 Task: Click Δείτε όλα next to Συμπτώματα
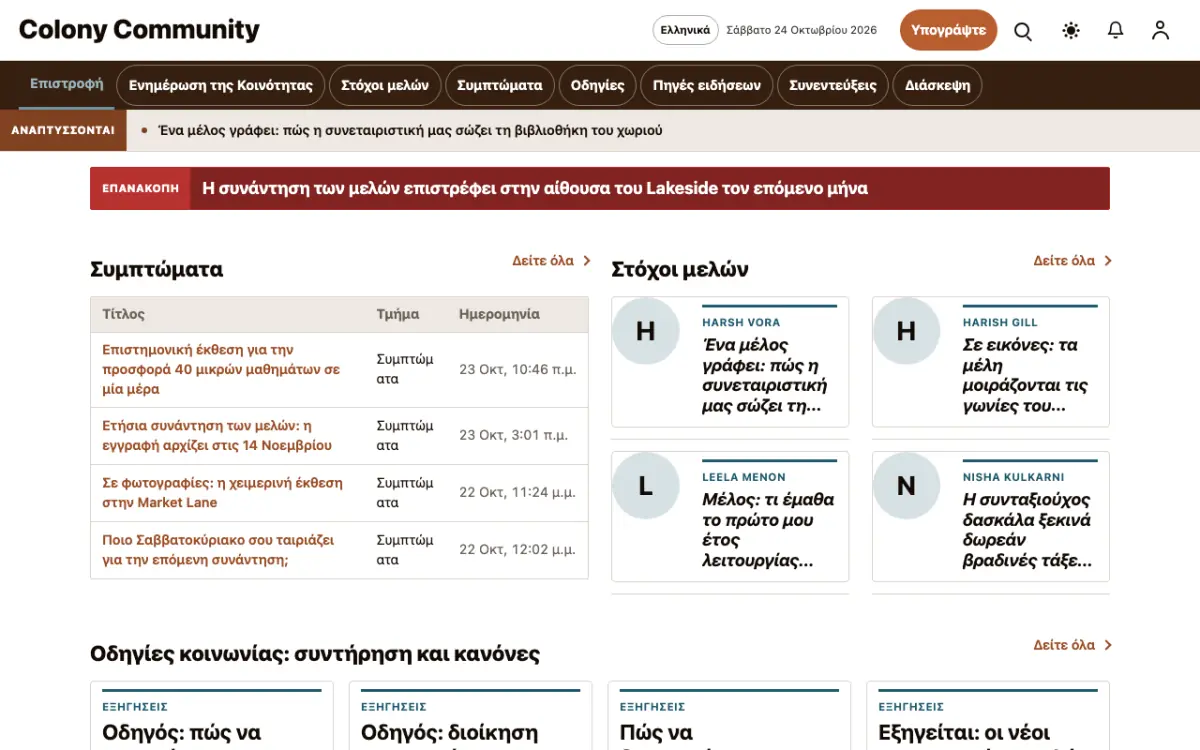click(552, 261)
